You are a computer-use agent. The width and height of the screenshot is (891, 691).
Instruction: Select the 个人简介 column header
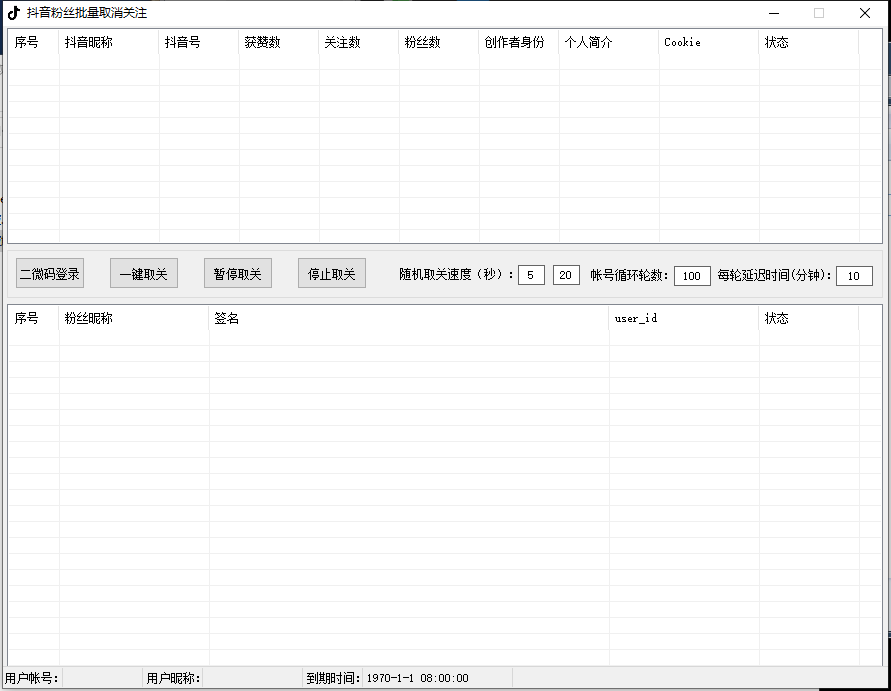coord(609,42)
